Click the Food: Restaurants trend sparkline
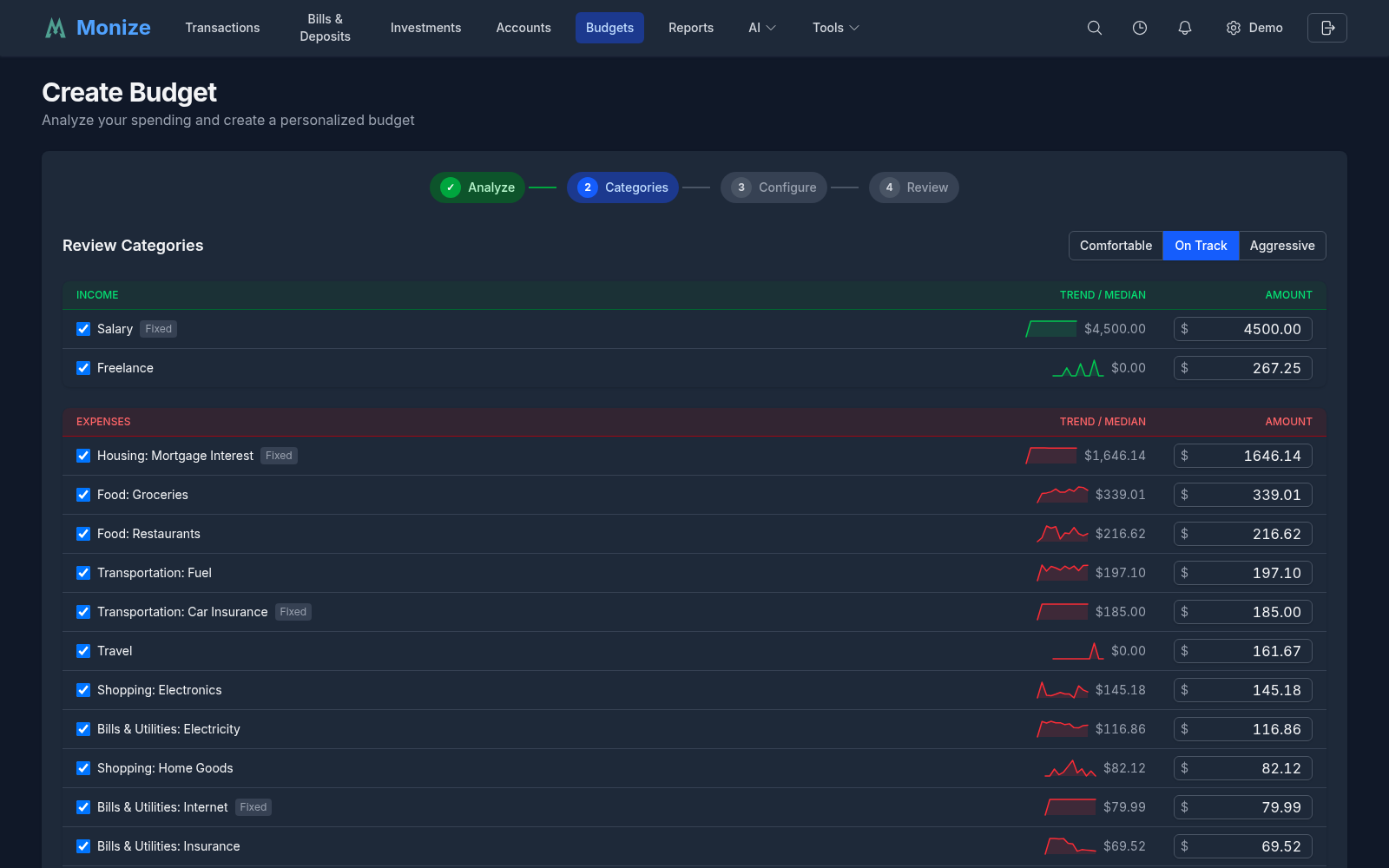The image size is (1389, 868). point(1063,534)
